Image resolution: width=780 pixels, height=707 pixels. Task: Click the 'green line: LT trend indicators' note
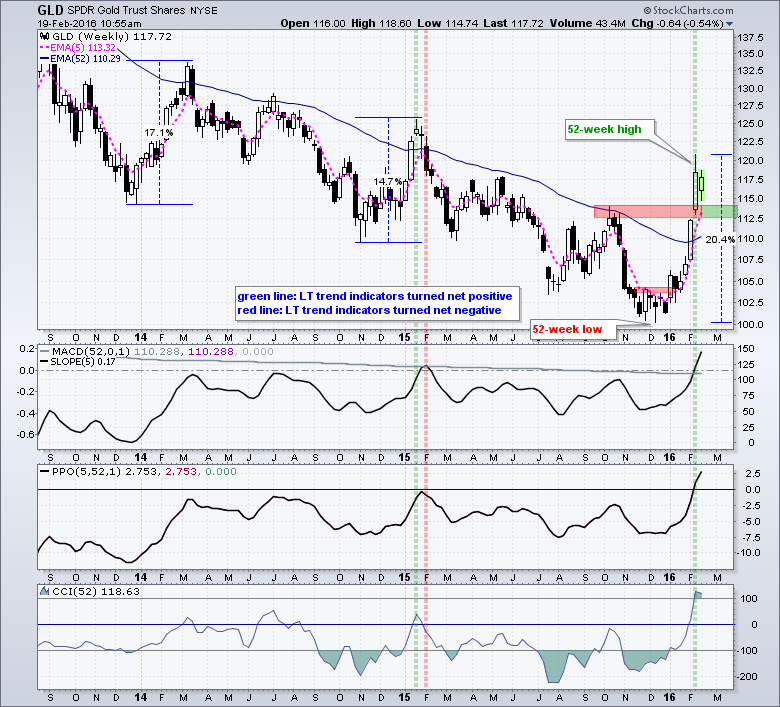(375, 296)
